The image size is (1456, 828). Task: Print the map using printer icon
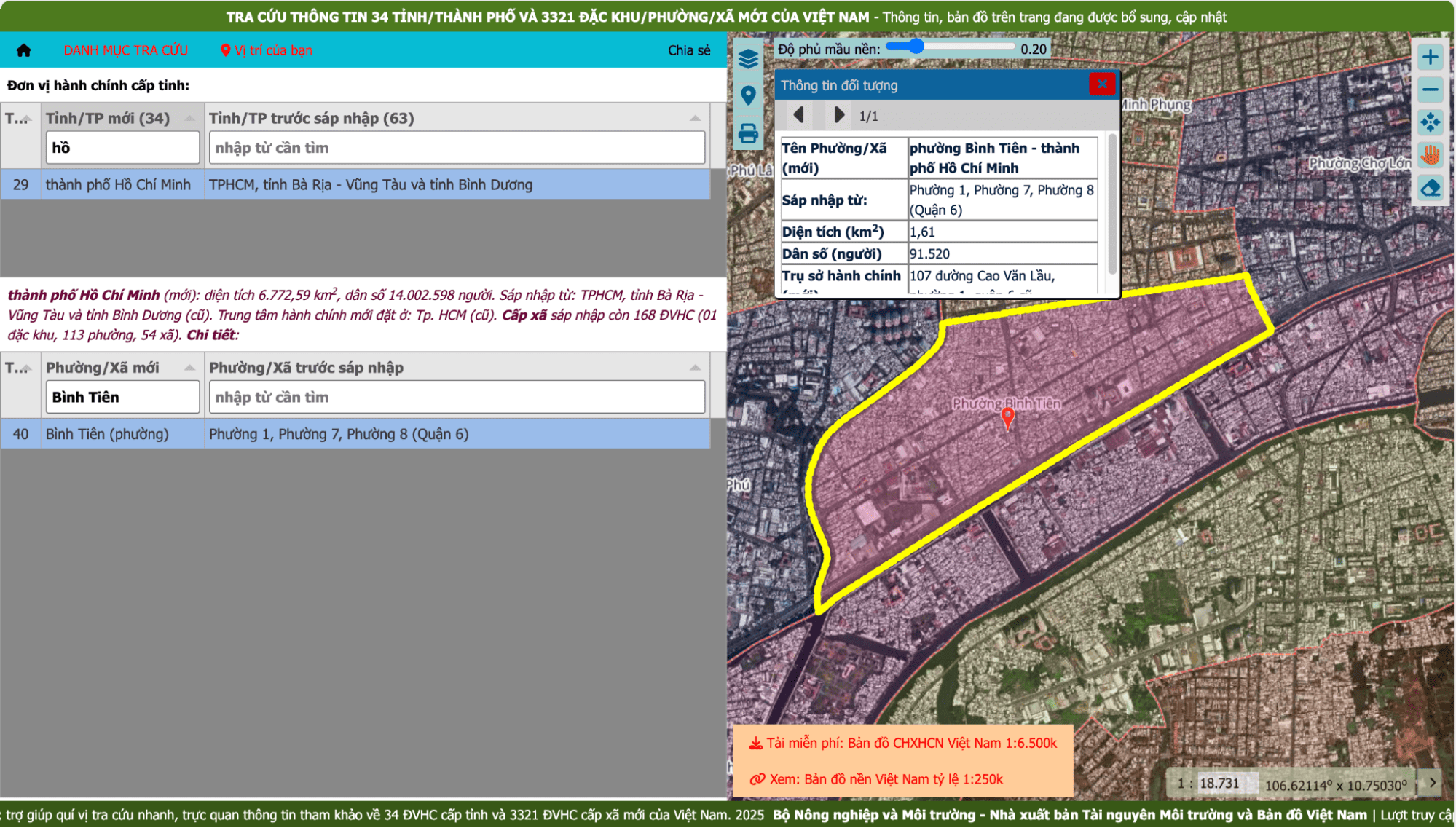[748, 133]
